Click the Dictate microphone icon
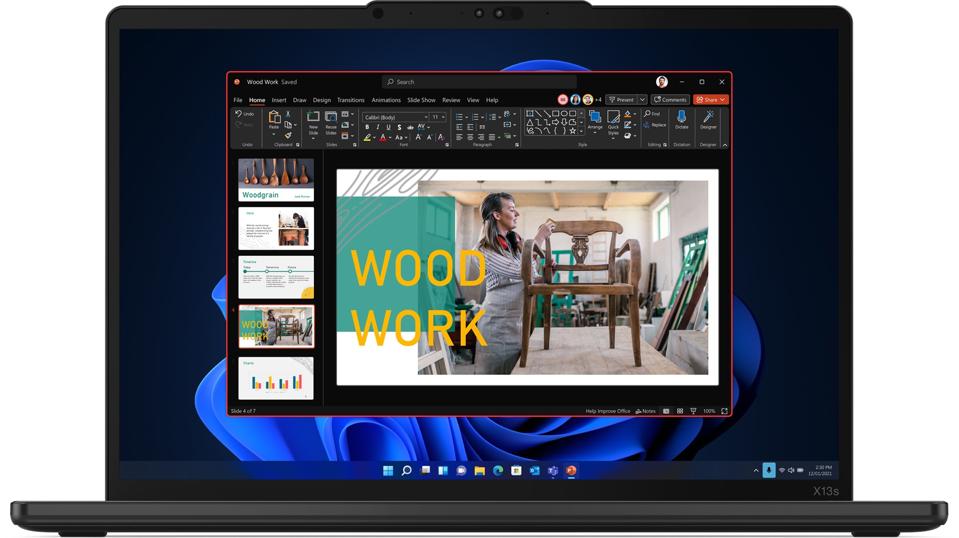Image resolution: width=959 pixels, height=538 pixels. pos(681,118)
